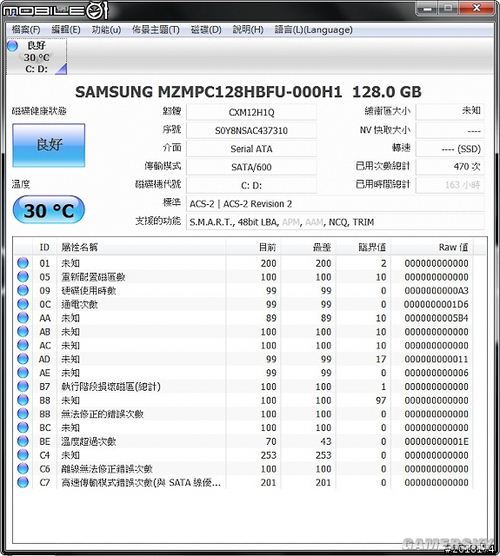
Task: Click the supported features field with TRIM
Action: click(x=335, y=222)
